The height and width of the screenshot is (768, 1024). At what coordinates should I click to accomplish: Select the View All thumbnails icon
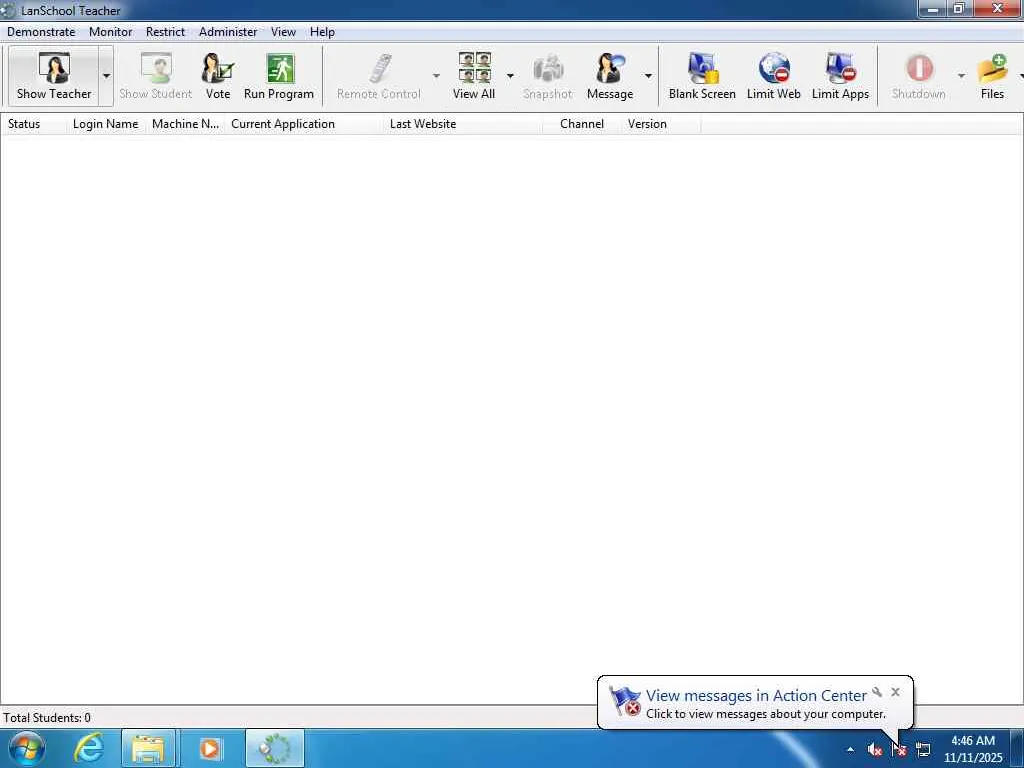(474, 76)
